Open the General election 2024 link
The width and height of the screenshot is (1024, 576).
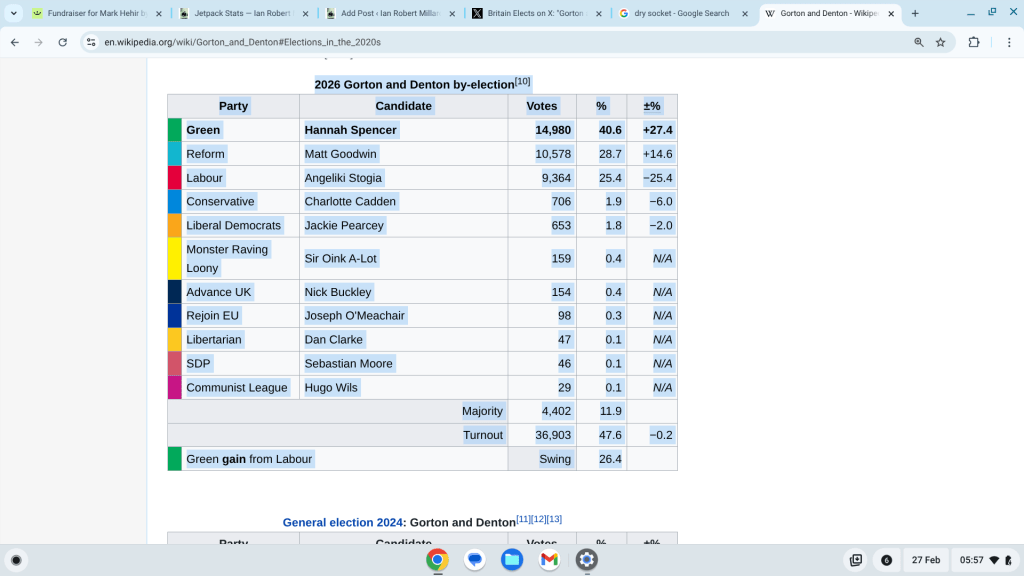(342, 522)
